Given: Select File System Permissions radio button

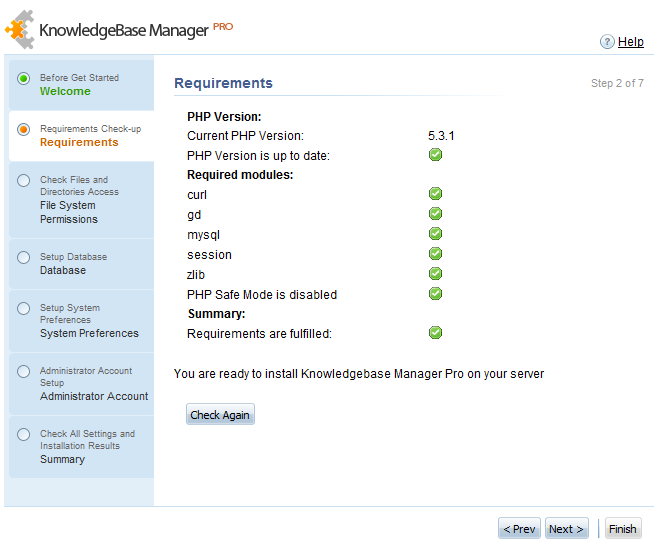Looking at the screenshot, I should [x=23, y=181].
